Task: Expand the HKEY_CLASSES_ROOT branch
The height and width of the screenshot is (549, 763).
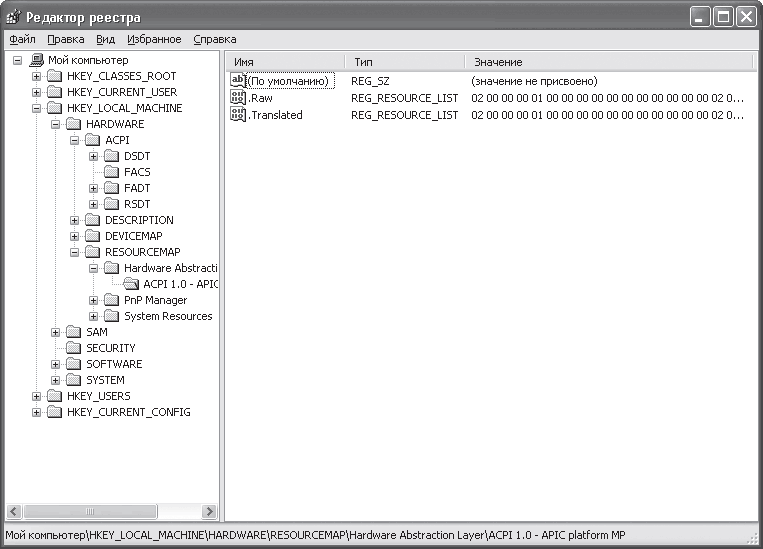Action: click(x=36, y=76)
